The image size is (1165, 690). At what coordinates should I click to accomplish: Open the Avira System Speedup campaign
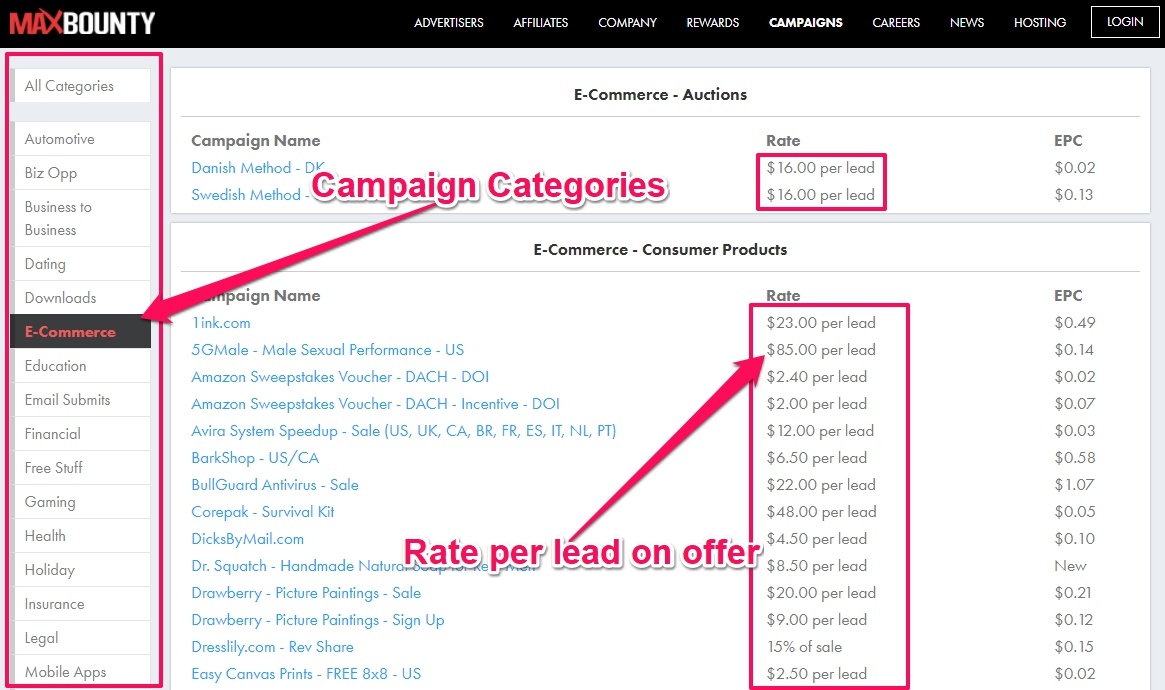coord(403,431)
